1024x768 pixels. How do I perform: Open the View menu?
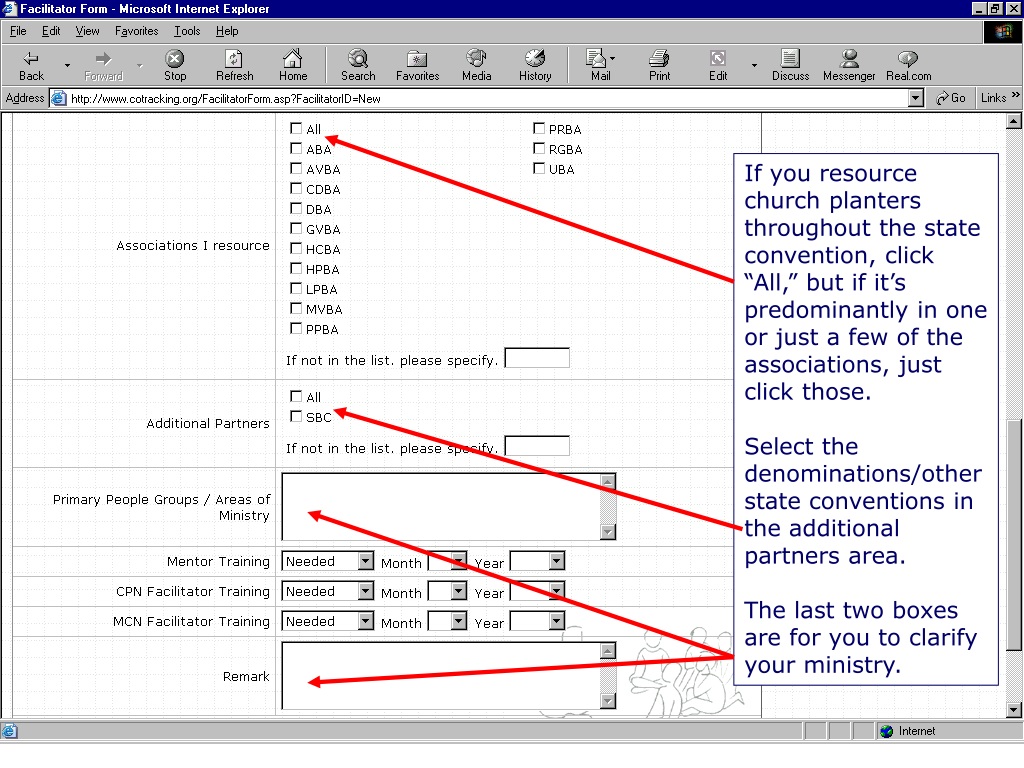pos(88,31)
